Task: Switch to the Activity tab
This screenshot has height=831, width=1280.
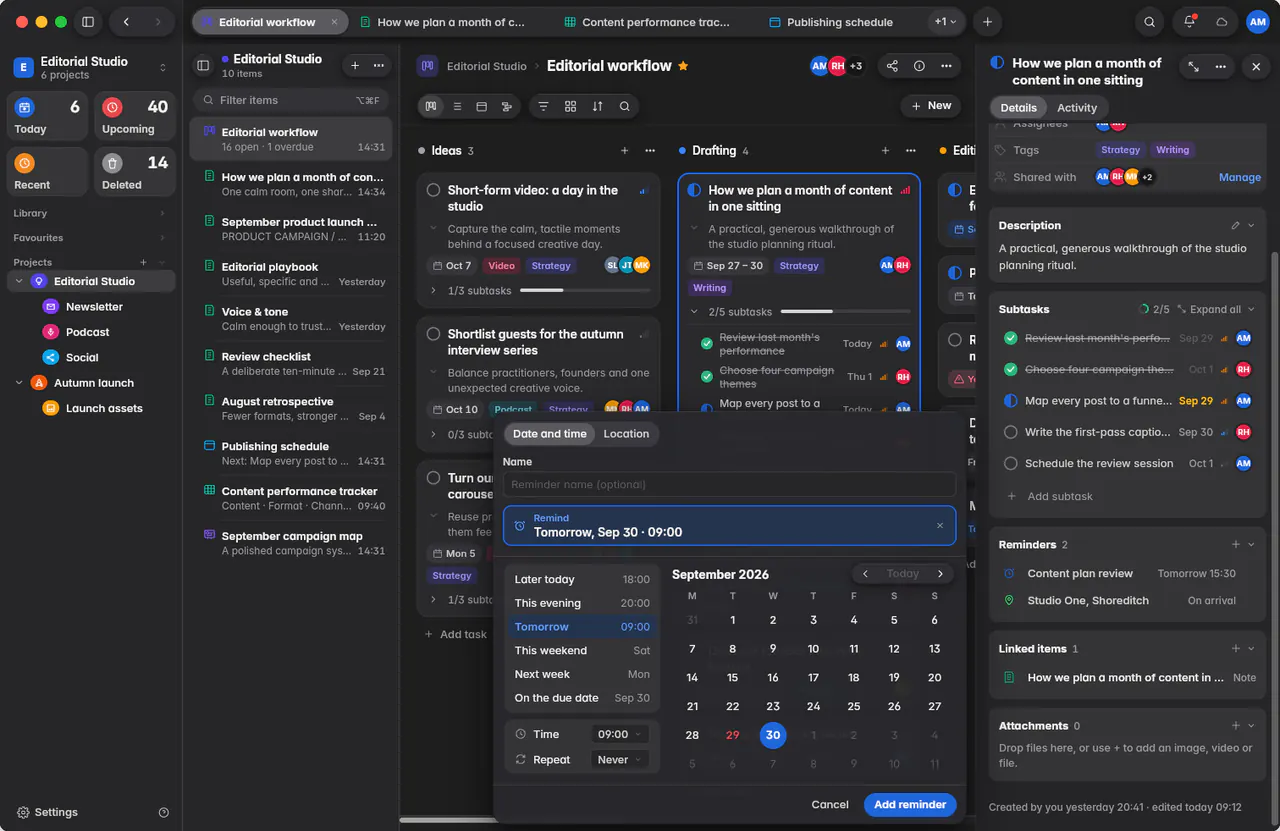Action: click(1077, 108)
